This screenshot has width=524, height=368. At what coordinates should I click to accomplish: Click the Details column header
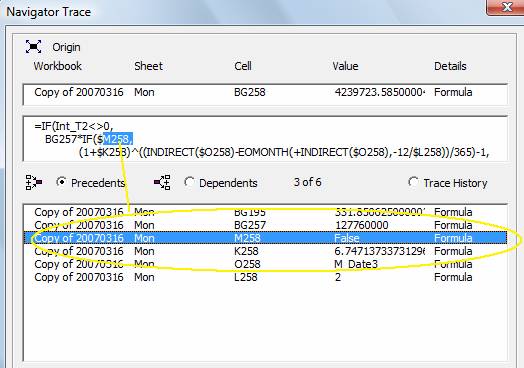[450, 66]
